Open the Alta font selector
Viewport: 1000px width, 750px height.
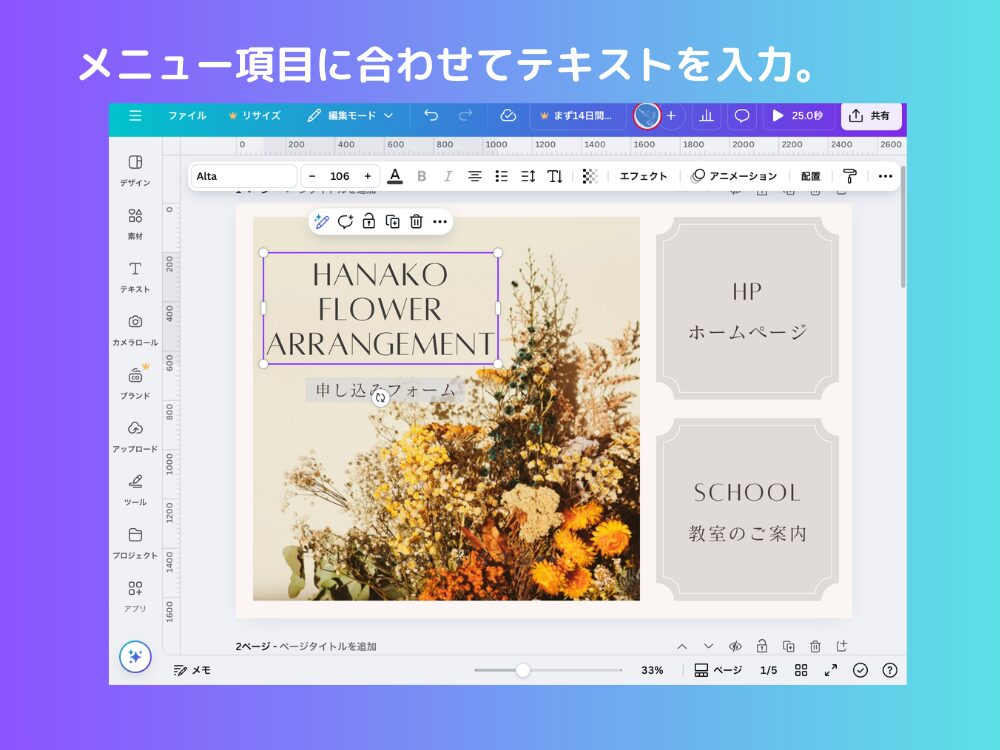point(243,176)
